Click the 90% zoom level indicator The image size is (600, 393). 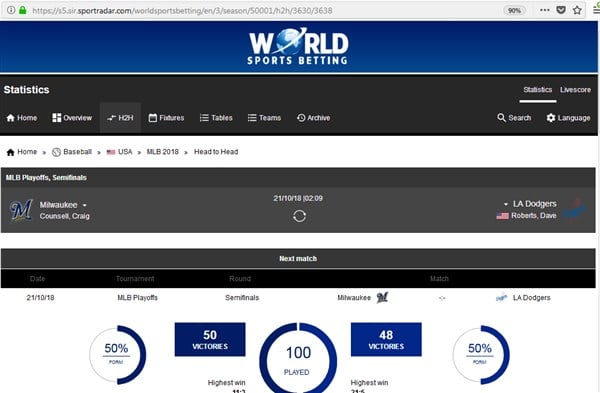tap(514, 10)
